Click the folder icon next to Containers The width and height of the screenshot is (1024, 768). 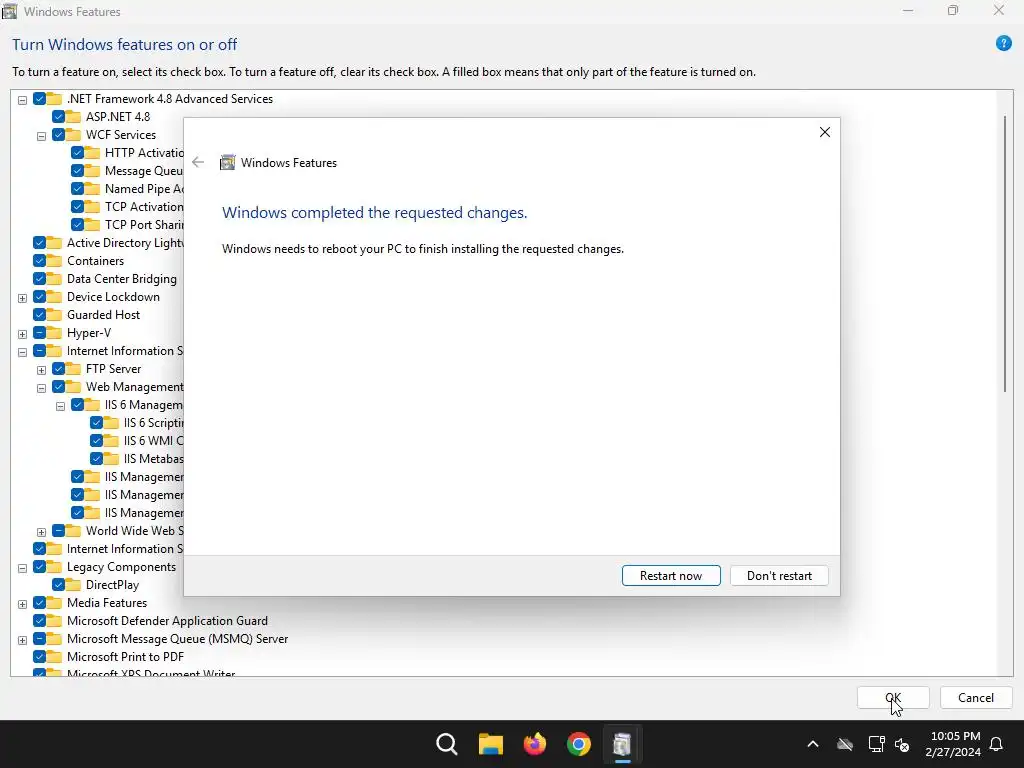(55, 261)
